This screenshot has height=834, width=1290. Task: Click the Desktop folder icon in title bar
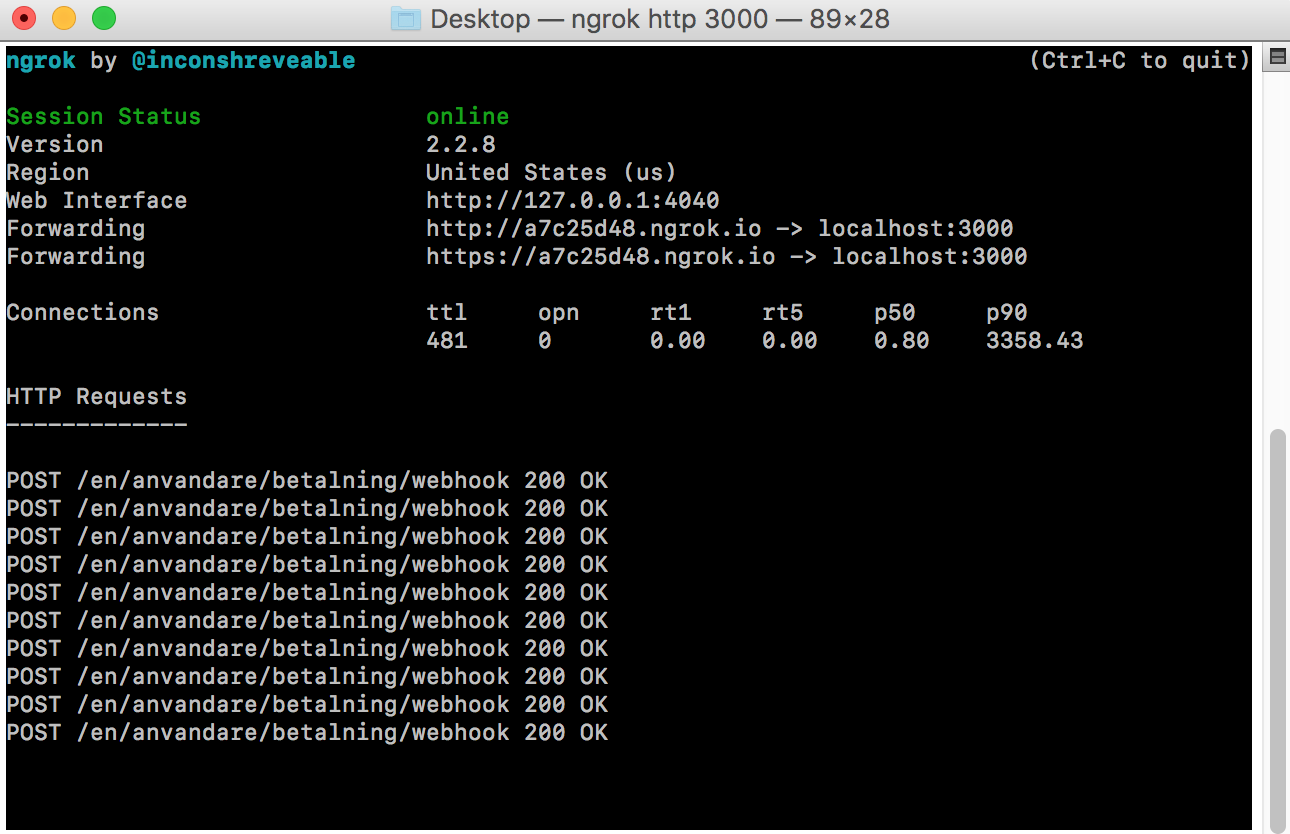pyautogui.click(x=405, y=18)
